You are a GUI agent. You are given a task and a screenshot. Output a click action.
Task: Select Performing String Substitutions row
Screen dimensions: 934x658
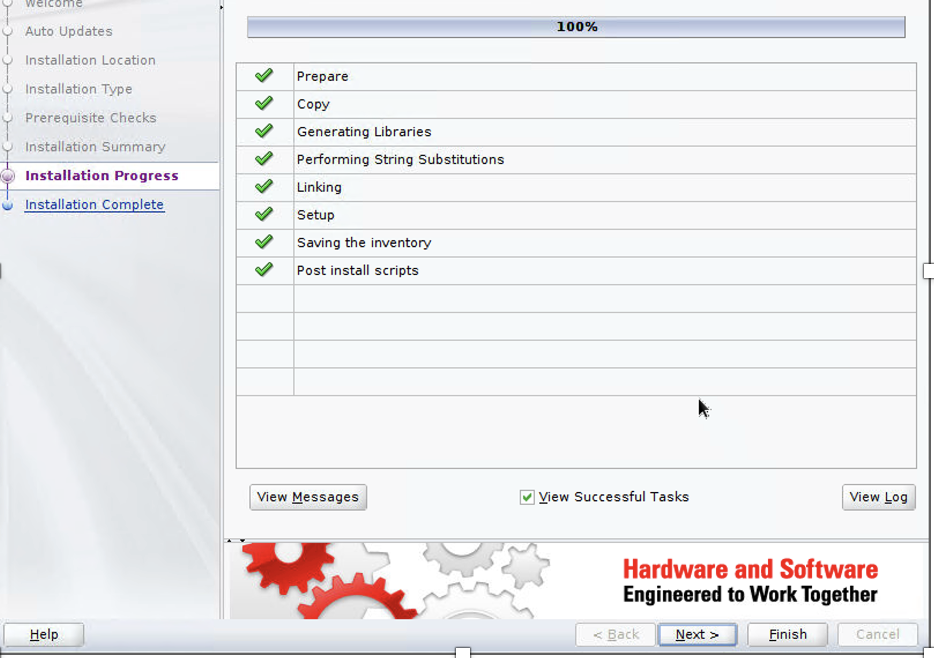tap(576, 160)
